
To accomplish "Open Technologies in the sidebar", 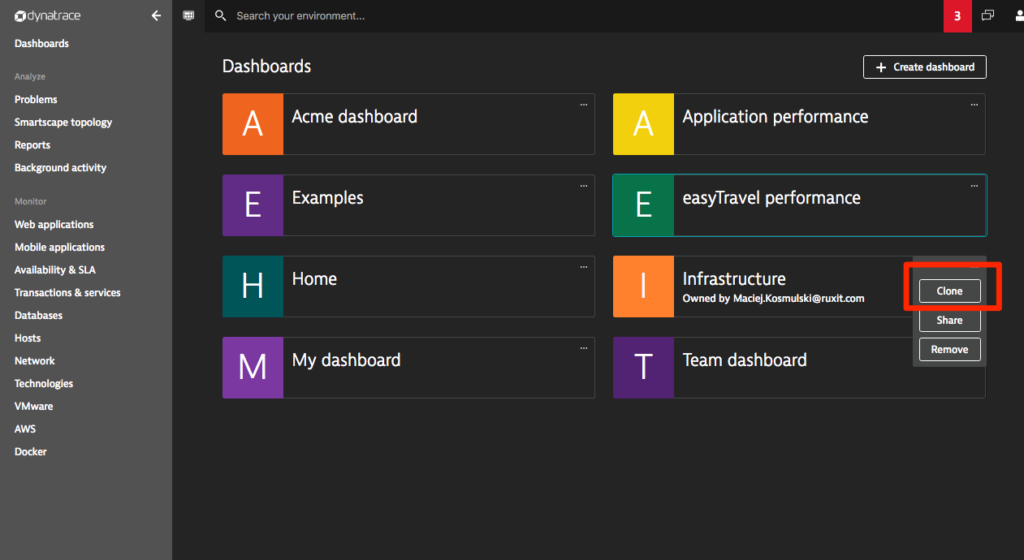I will tap(44, 383).
